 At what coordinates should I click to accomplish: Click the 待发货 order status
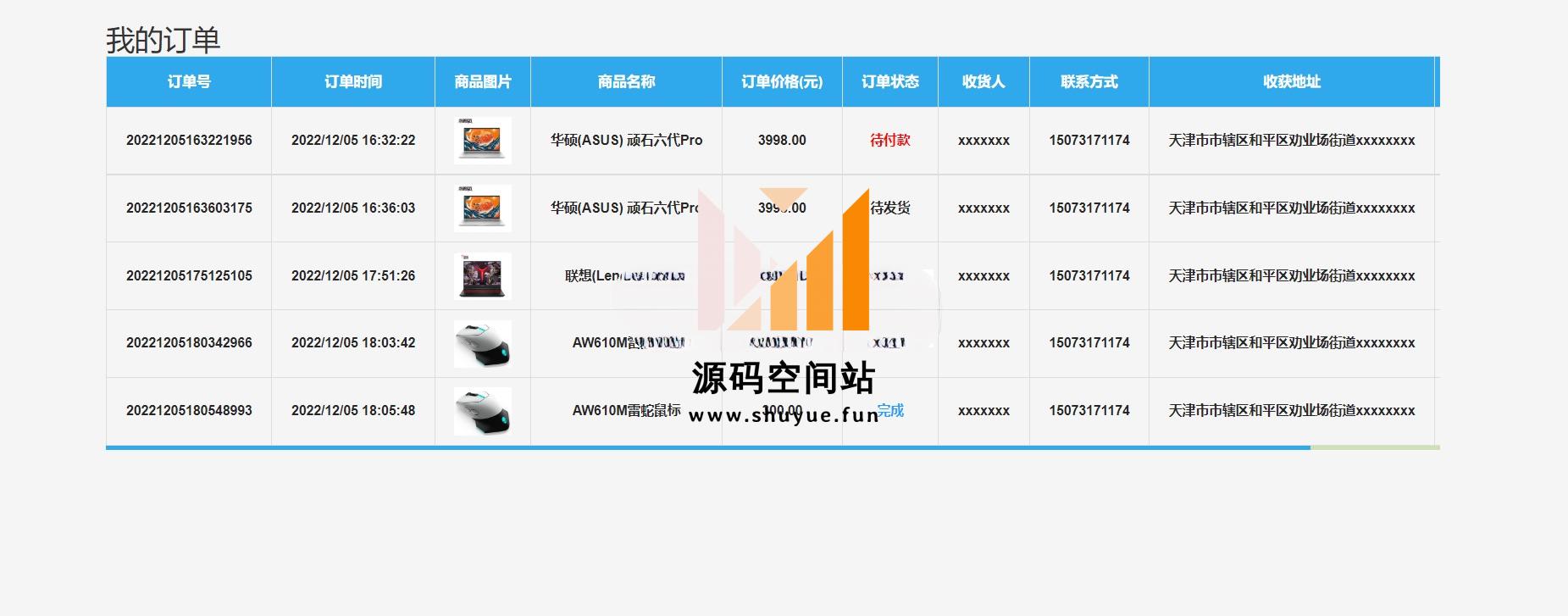coord(891,208)
